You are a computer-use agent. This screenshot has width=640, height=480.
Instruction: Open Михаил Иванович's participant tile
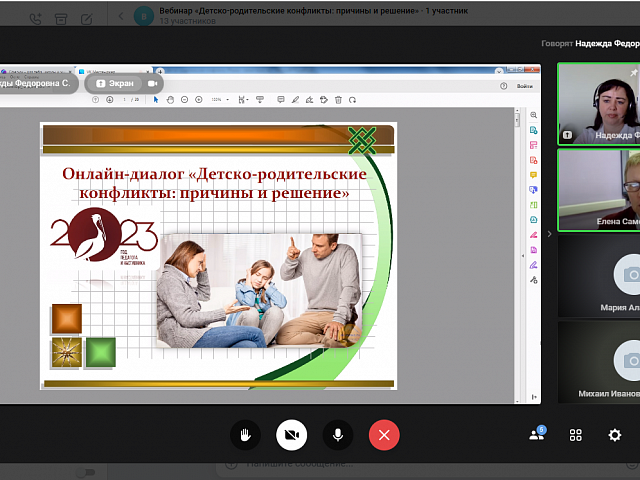click(600, 362)
